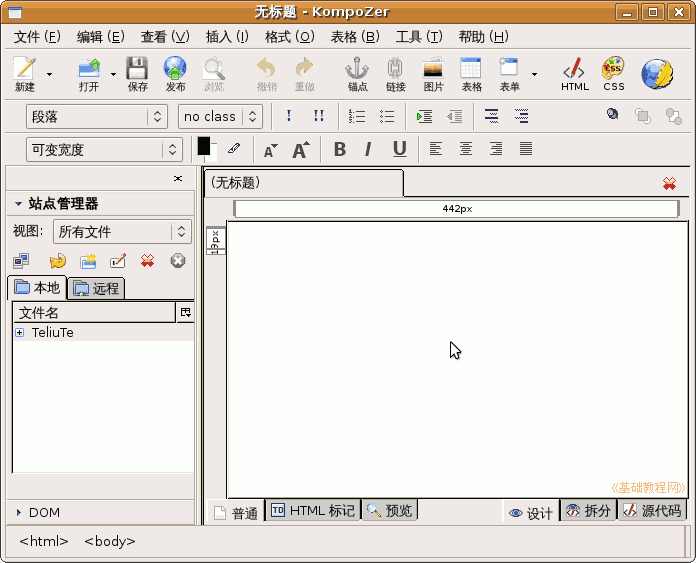Open the view filter (所有文件) dropdown
The width and height of the screenshot is (696, 563).
tap(122, 231)
